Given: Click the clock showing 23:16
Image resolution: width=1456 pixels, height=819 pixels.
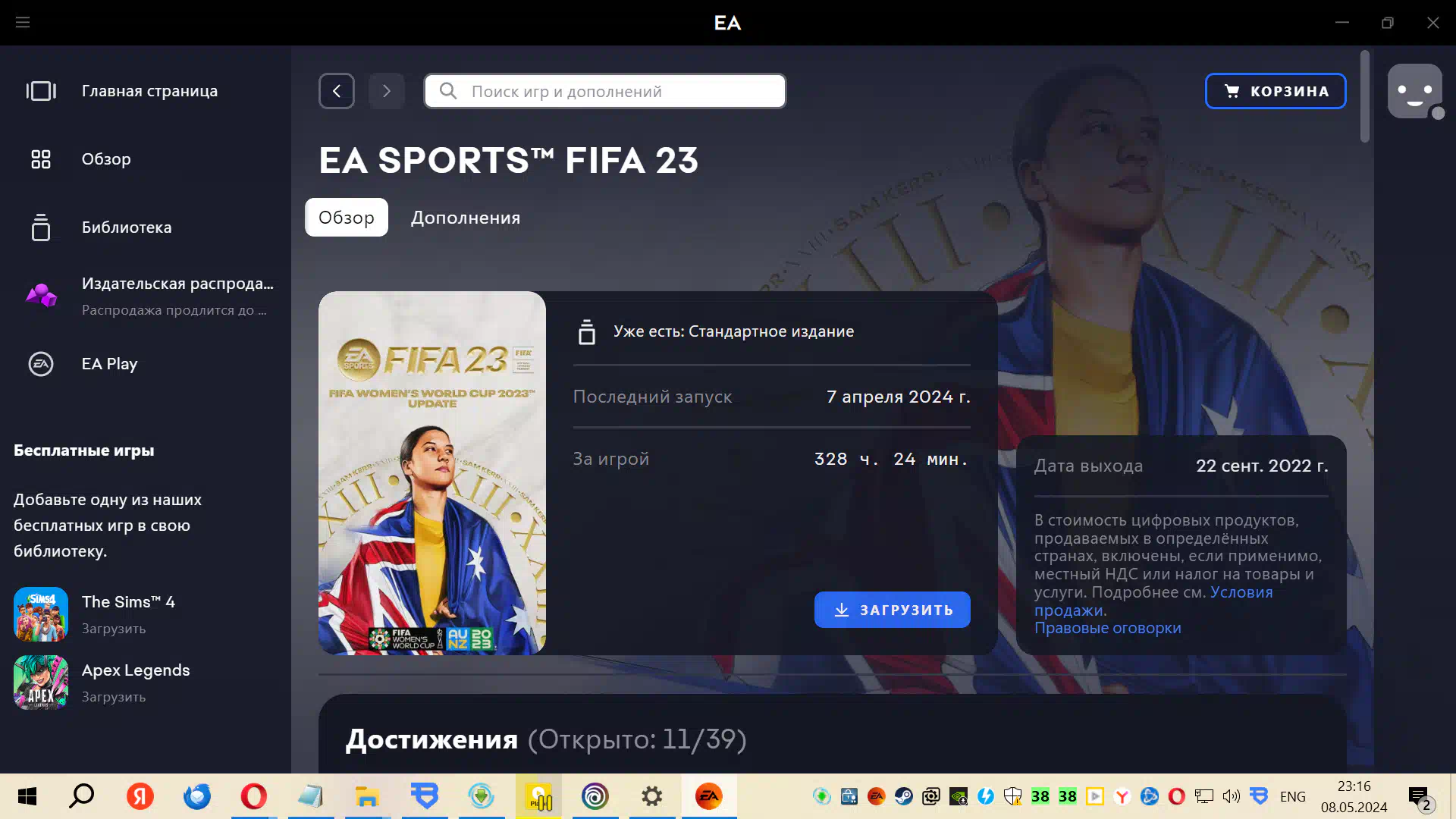Looking at the screenshot, I should [x=1354, y=786].
